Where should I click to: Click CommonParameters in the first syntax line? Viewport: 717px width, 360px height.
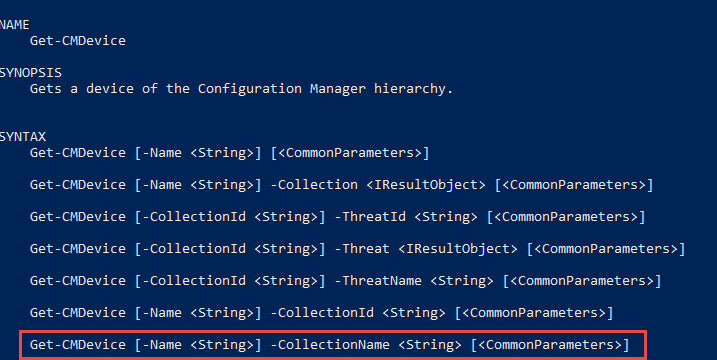coord(353,153)
